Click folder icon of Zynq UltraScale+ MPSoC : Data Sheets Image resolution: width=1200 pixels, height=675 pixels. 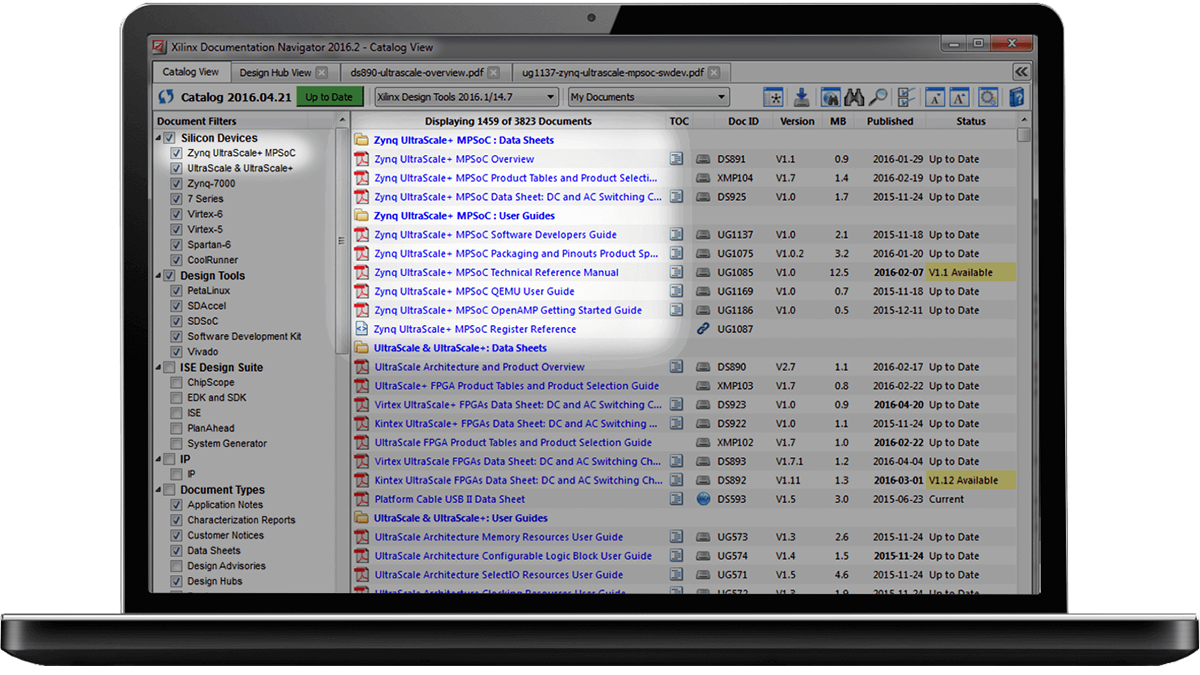361,140
